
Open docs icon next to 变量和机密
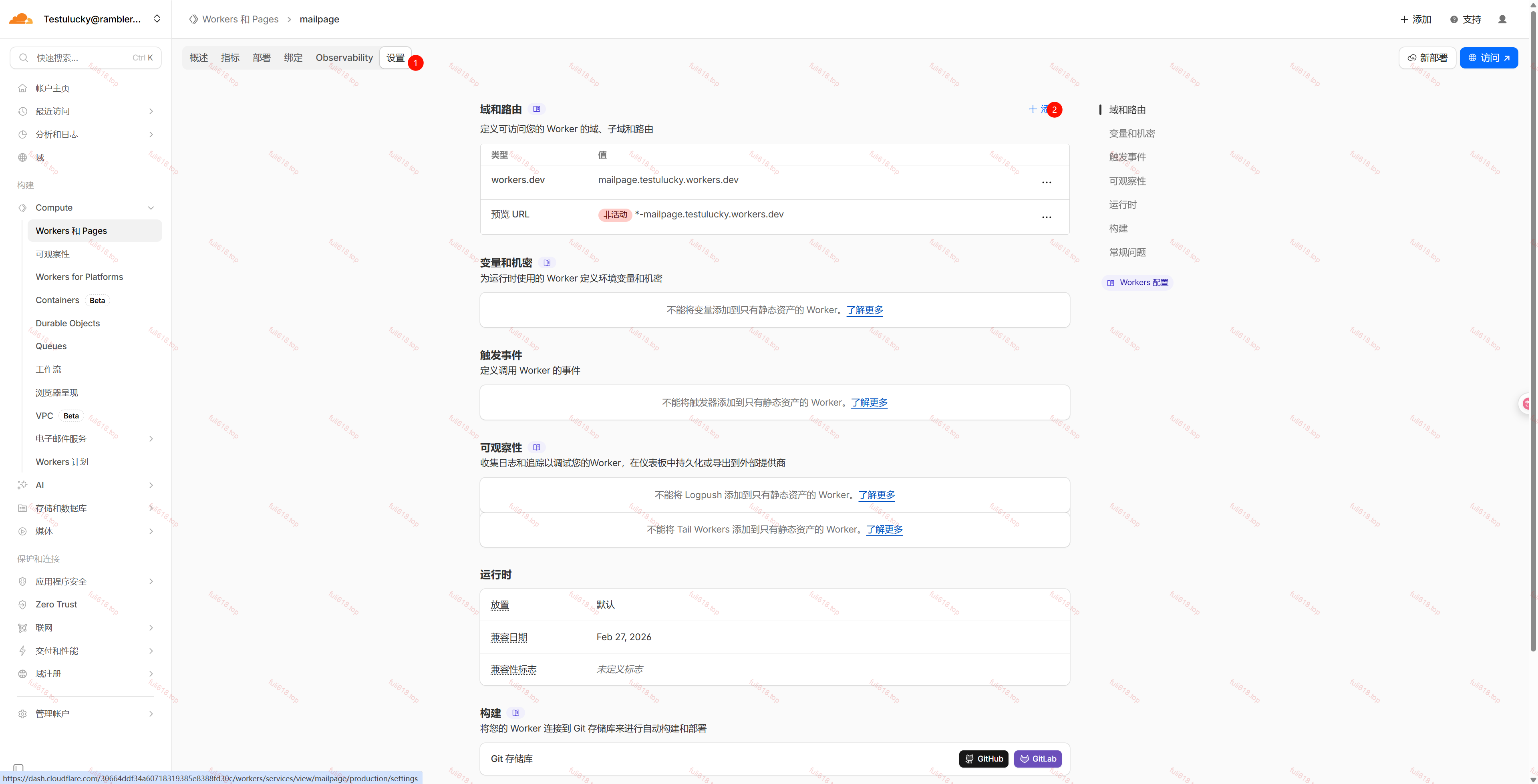pos(547,263)
